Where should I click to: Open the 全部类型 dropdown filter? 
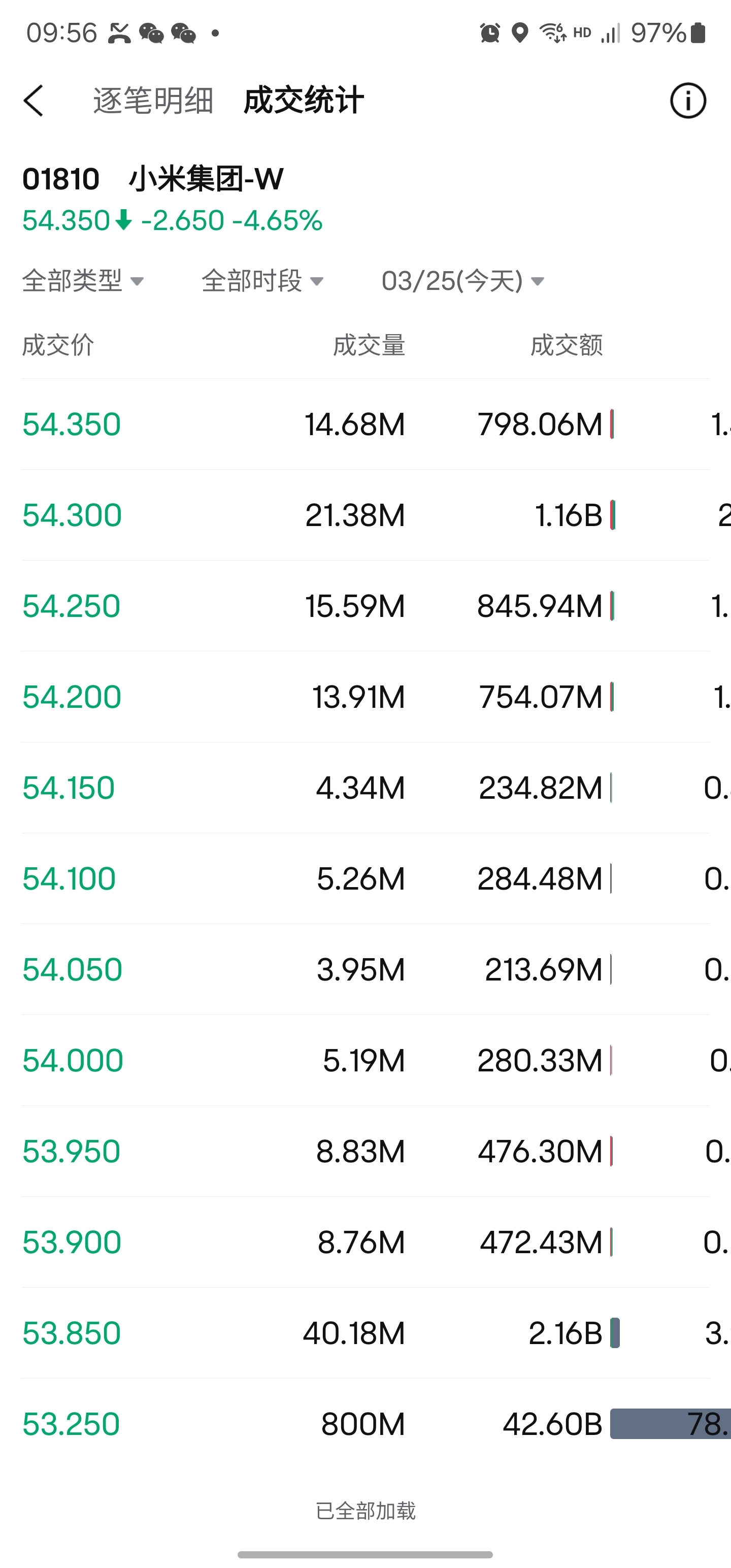coord(83,281)
